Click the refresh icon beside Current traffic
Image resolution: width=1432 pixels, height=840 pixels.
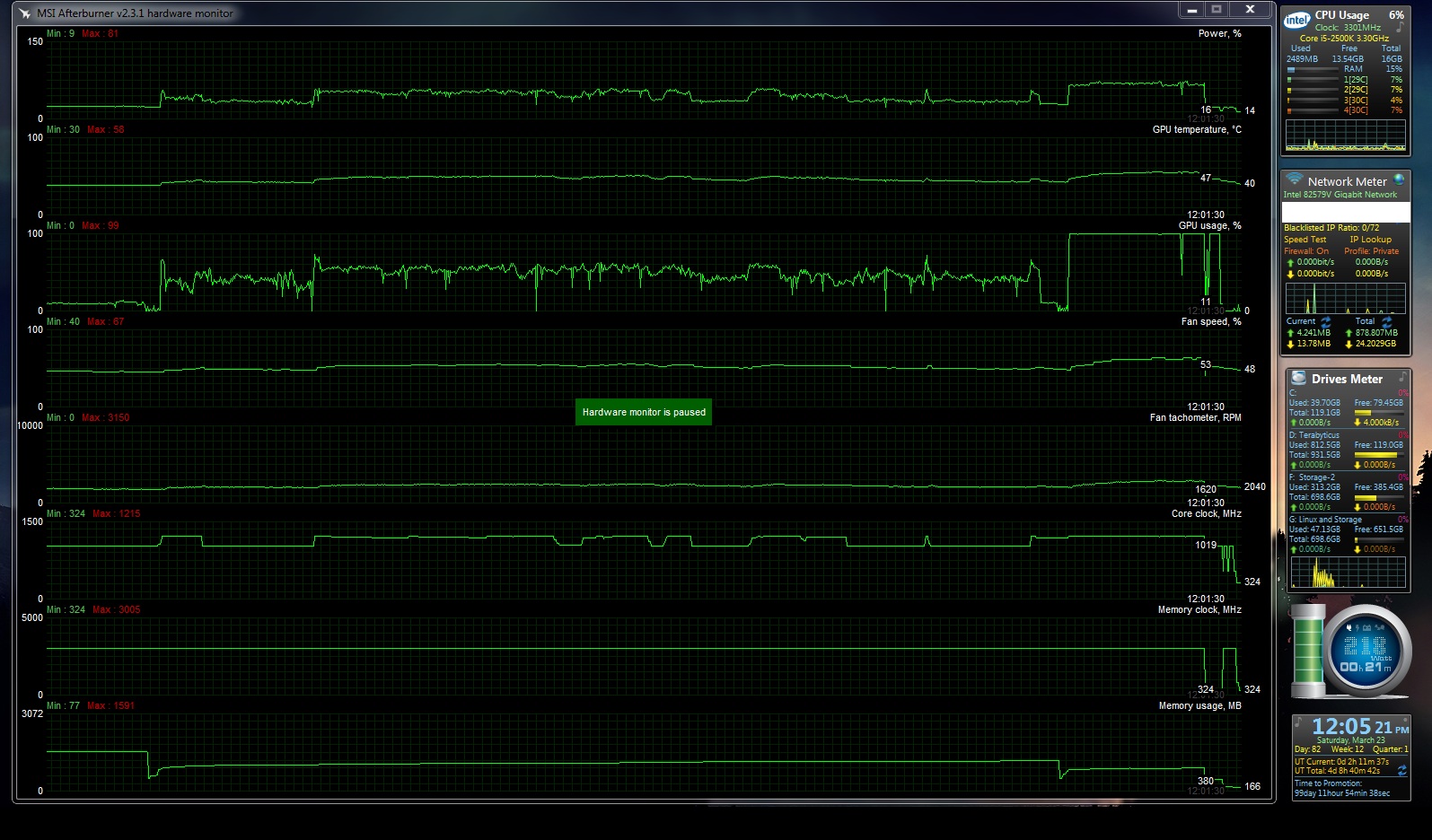click(1325, 321)
